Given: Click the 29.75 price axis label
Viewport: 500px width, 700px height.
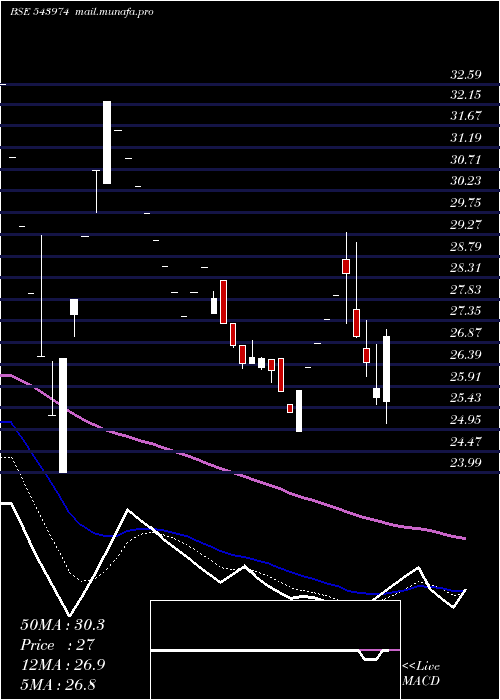Looking at the screenshot, I should pos(466,203).
